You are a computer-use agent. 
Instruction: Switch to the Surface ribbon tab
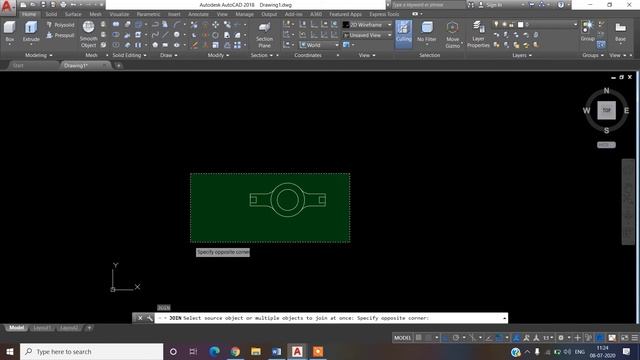(x=73, y=14)
